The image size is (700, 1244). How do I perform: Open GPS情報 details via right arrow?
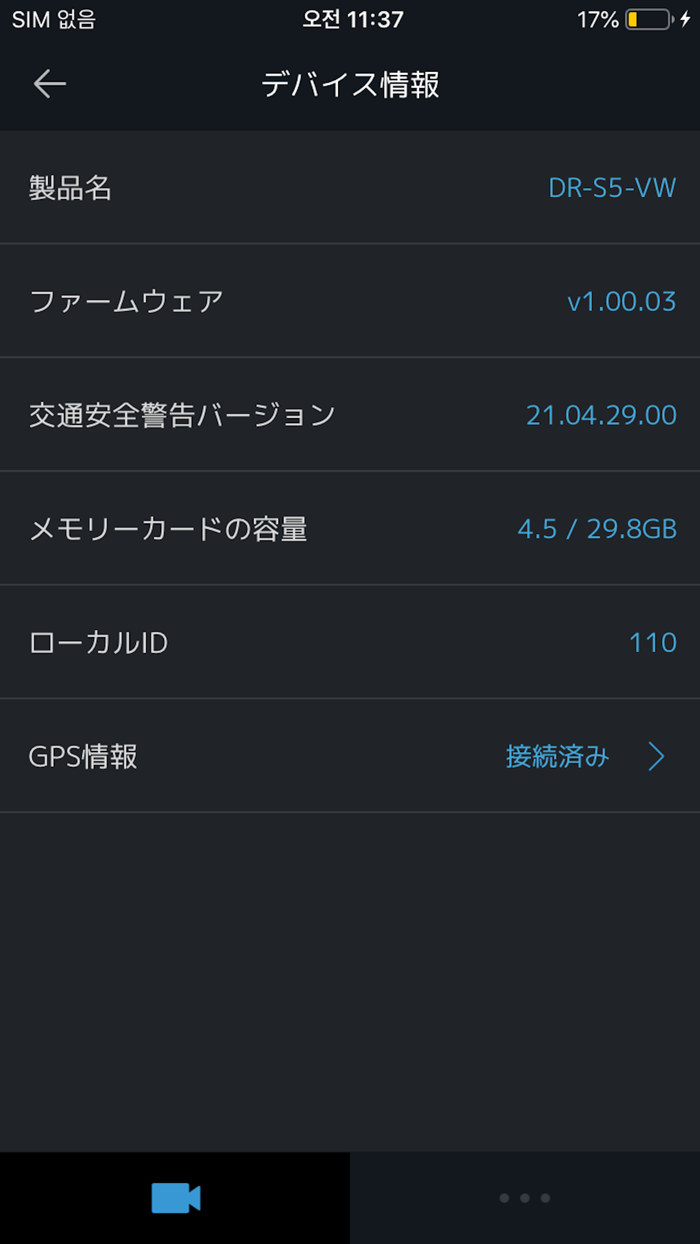[x=657, y=756]
